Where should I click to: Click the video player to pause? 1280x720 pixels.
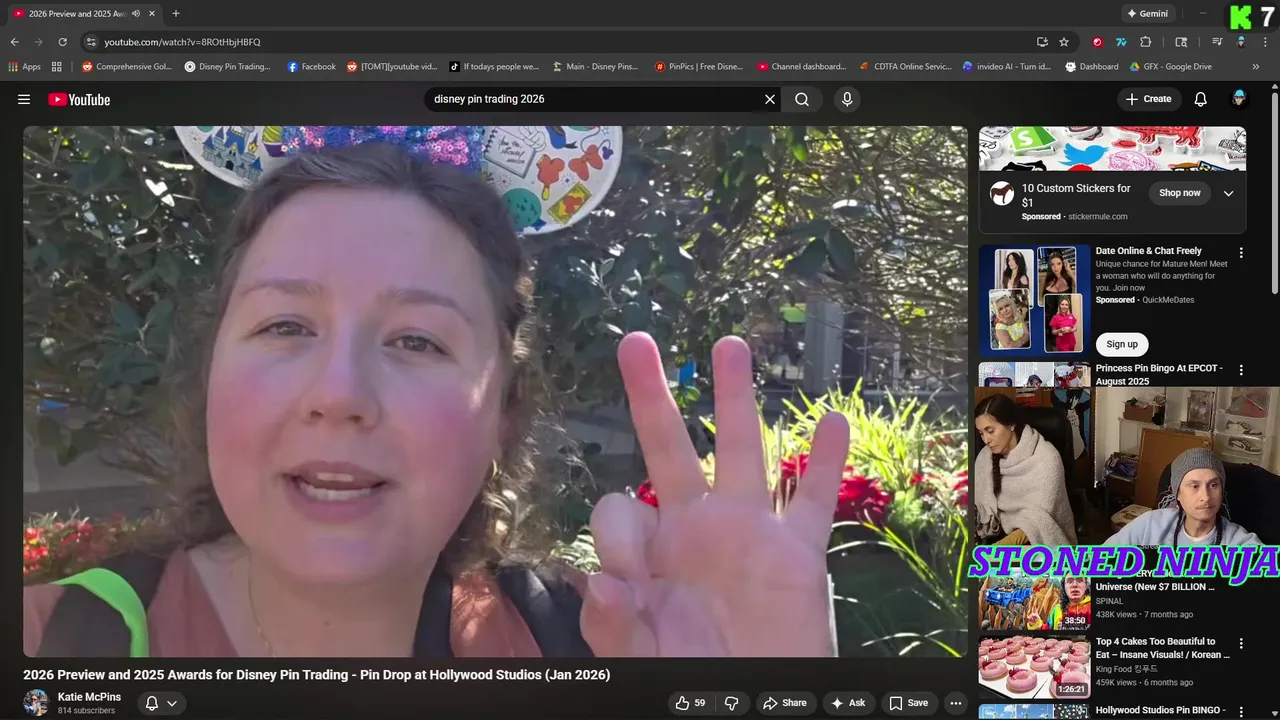pyautogui.click(x=495, y=391)
